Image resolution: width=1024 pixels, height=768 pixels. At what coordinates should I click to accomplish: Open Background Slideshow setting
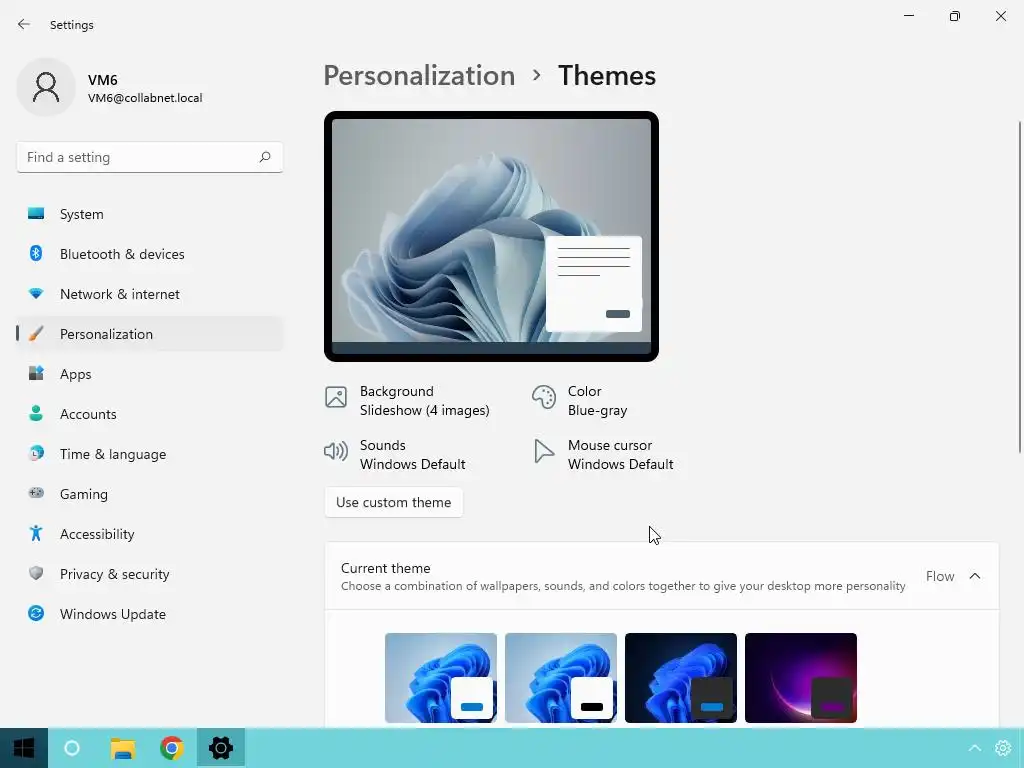tap(408, 400)
